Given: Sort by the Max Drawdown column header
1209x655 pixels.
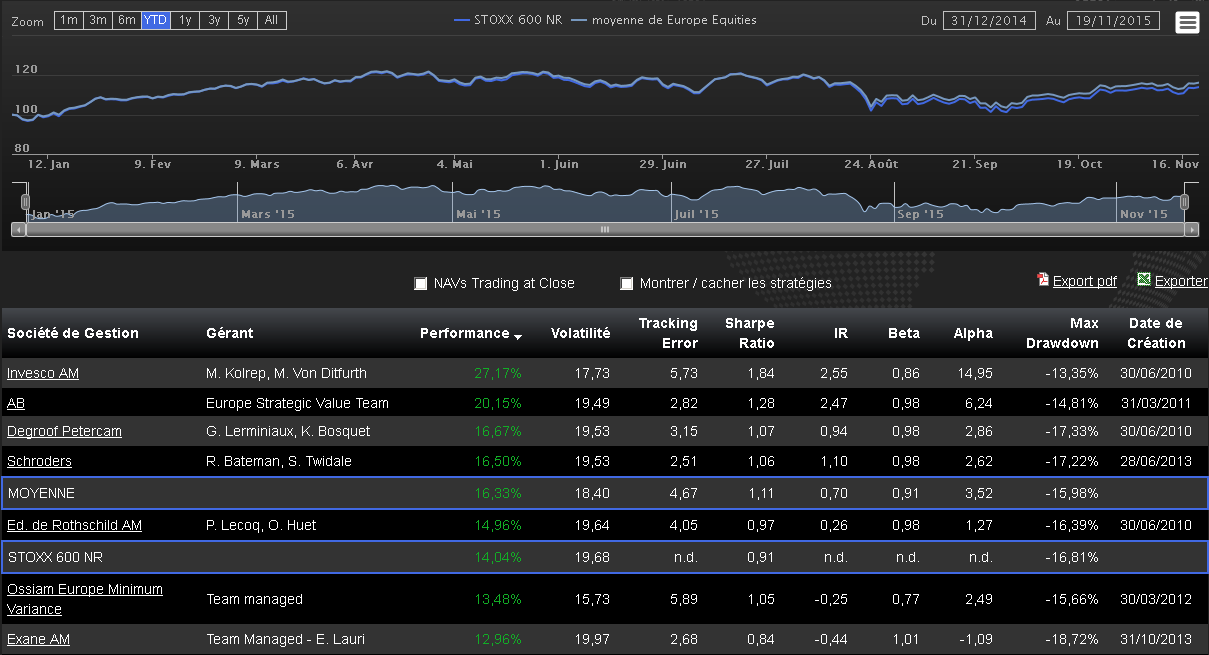Looking at the screenshot, I should (1062, 333).
